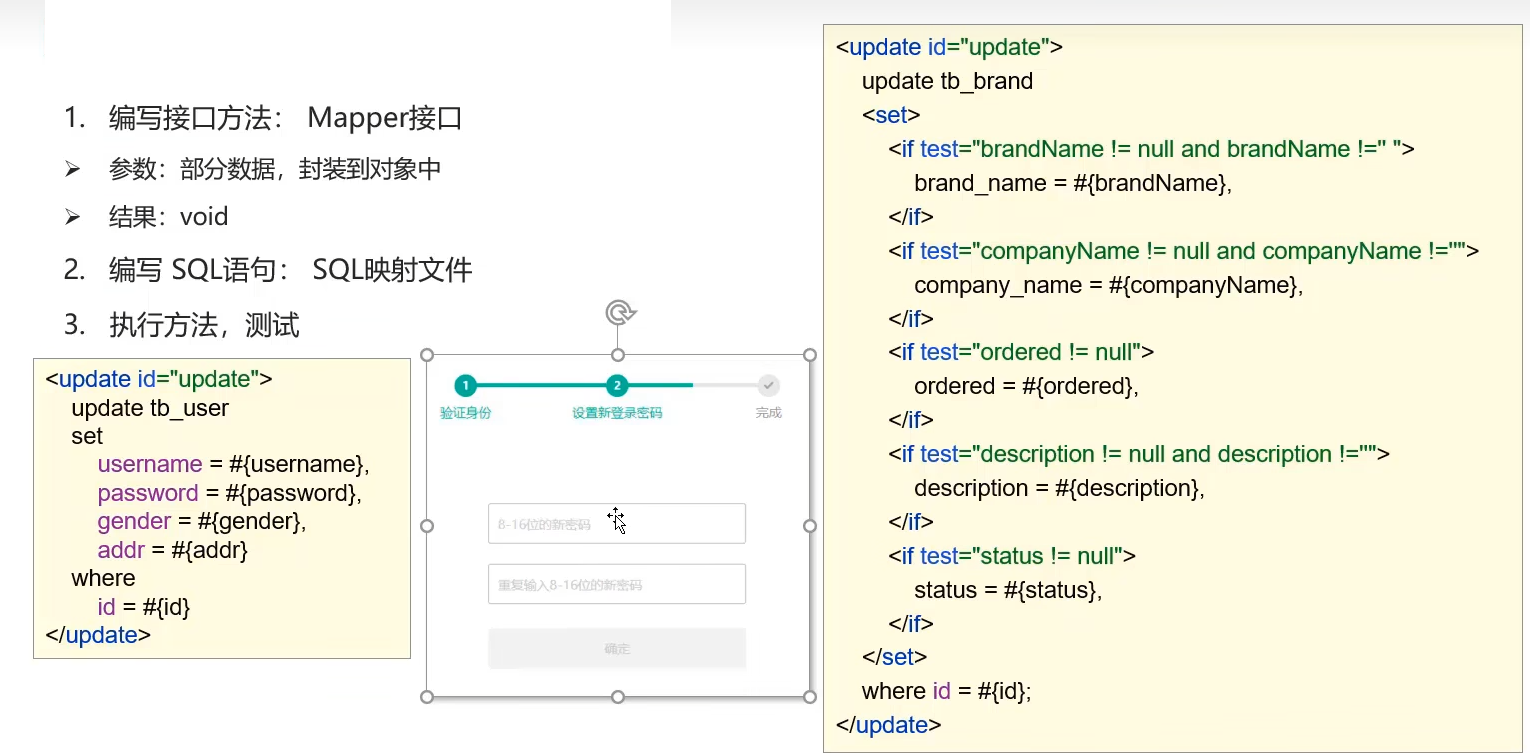
Task: Click the rotation handle above the selected image
Action: [620, 313]
